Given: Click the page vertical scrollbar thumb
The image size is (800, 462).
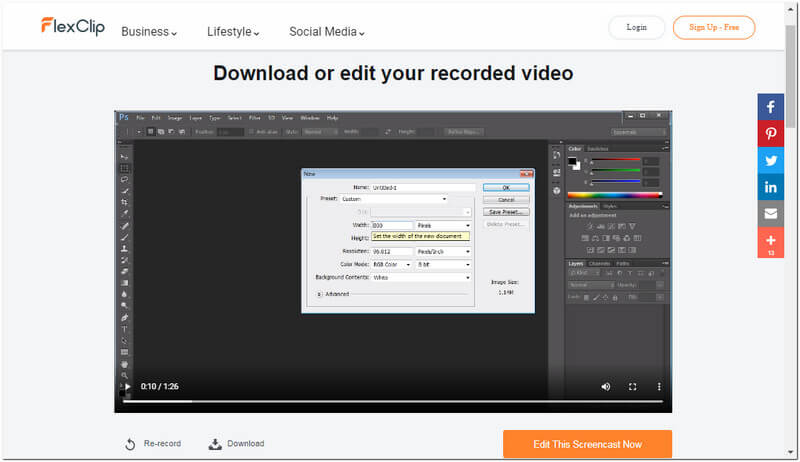Looking at the screenshot, I should (x=791, y=76).
